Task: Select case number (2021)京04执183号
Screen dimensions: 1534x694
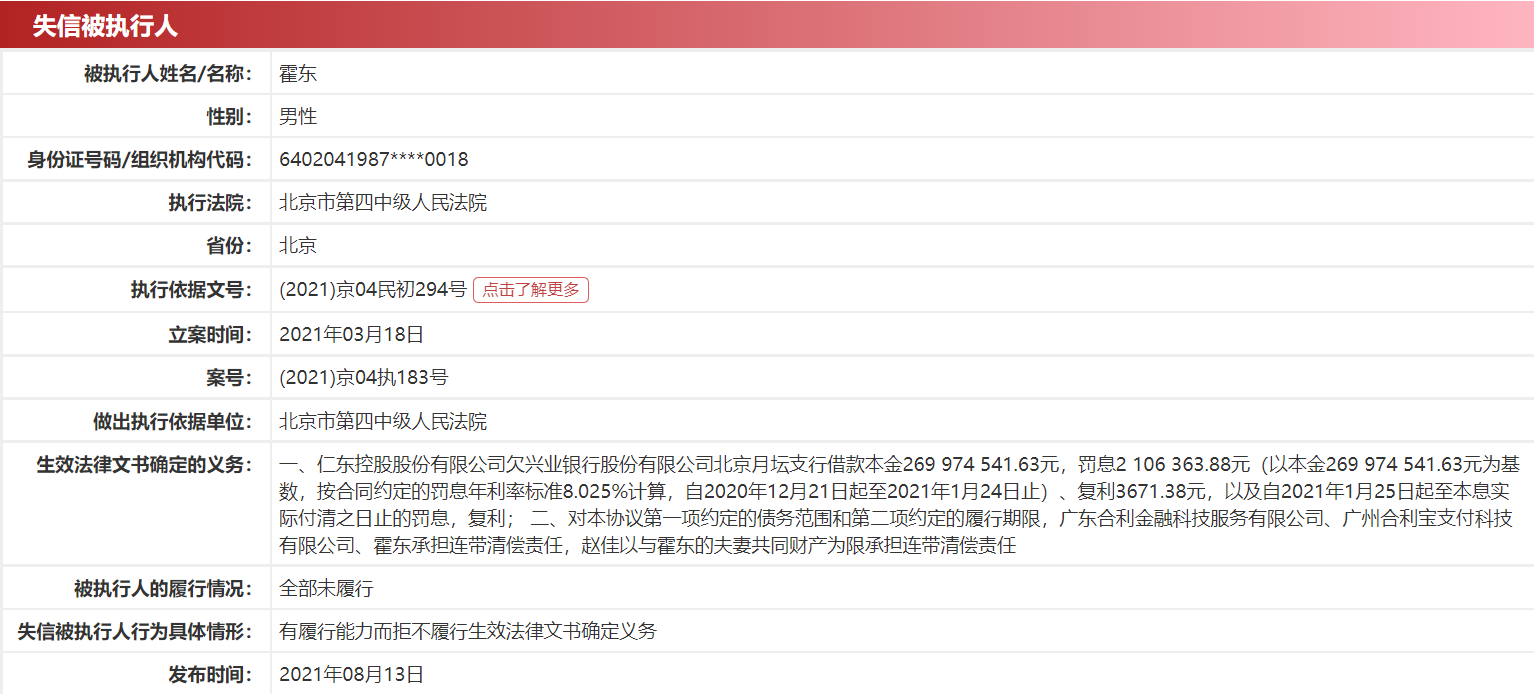Action: pyautogui.click(x=364, y=378)
